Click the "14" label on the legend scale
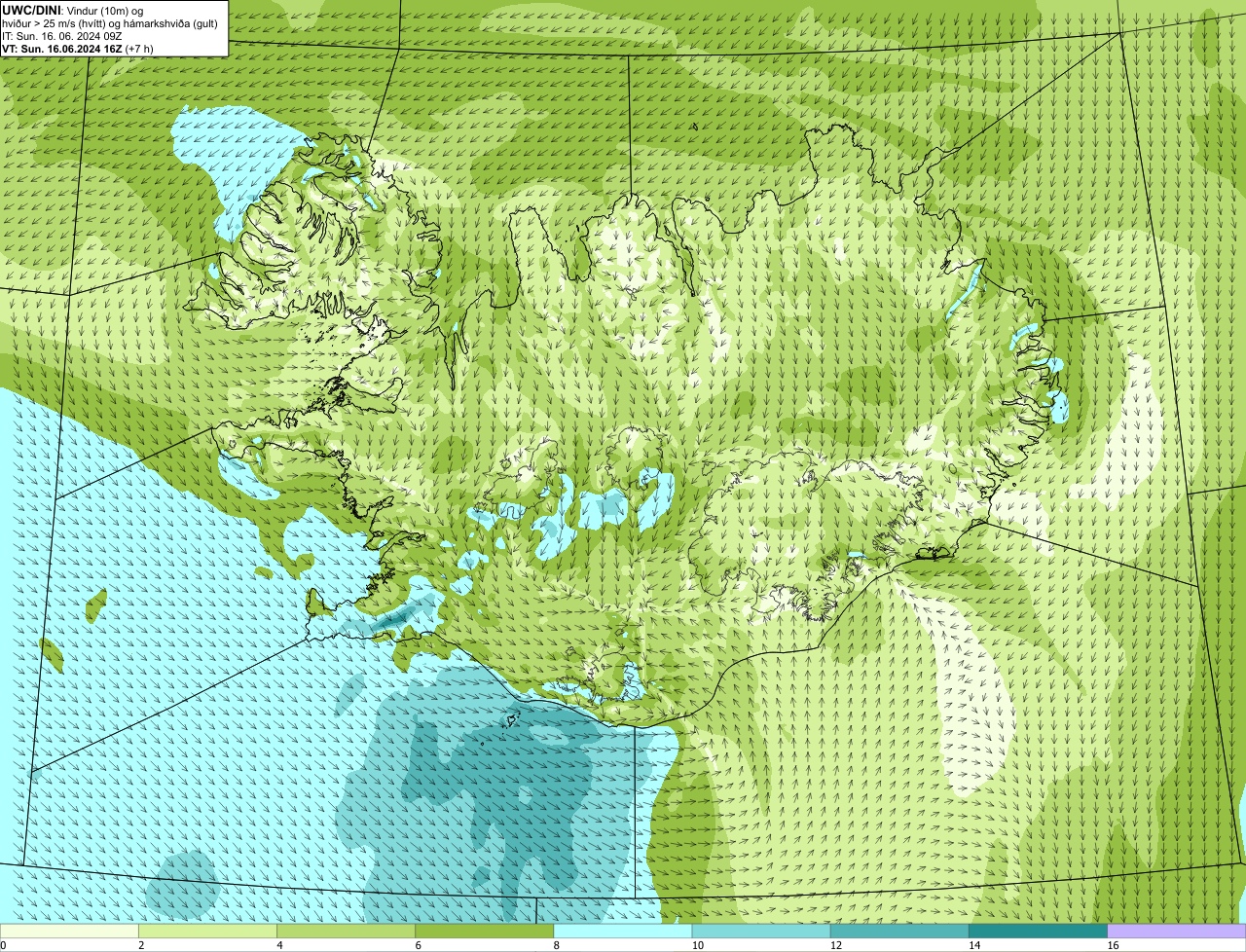Image resolution: width=1246 pixels, height=952 pixels. pos(973,945)
